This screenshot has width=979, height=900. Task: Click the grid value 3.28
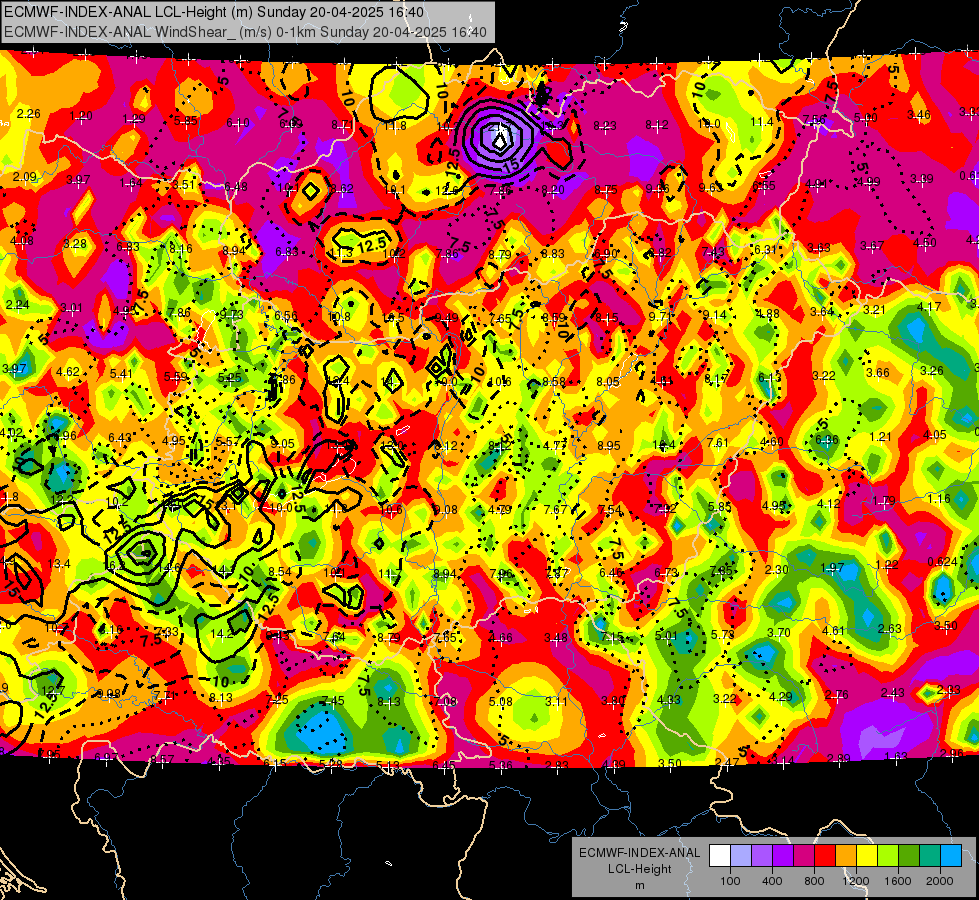click(75, 244)
